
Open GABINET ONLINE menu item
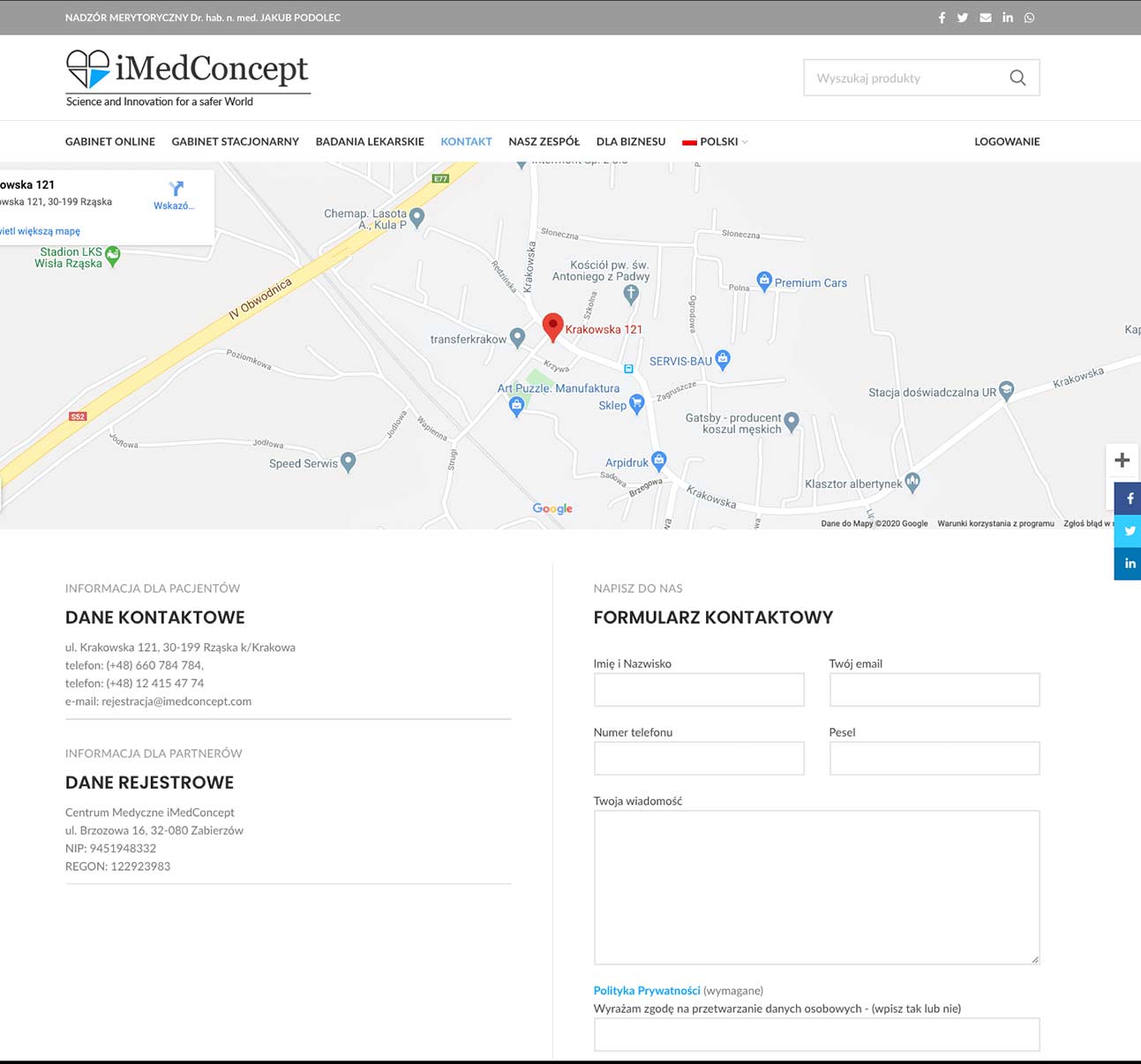[110, 141]
